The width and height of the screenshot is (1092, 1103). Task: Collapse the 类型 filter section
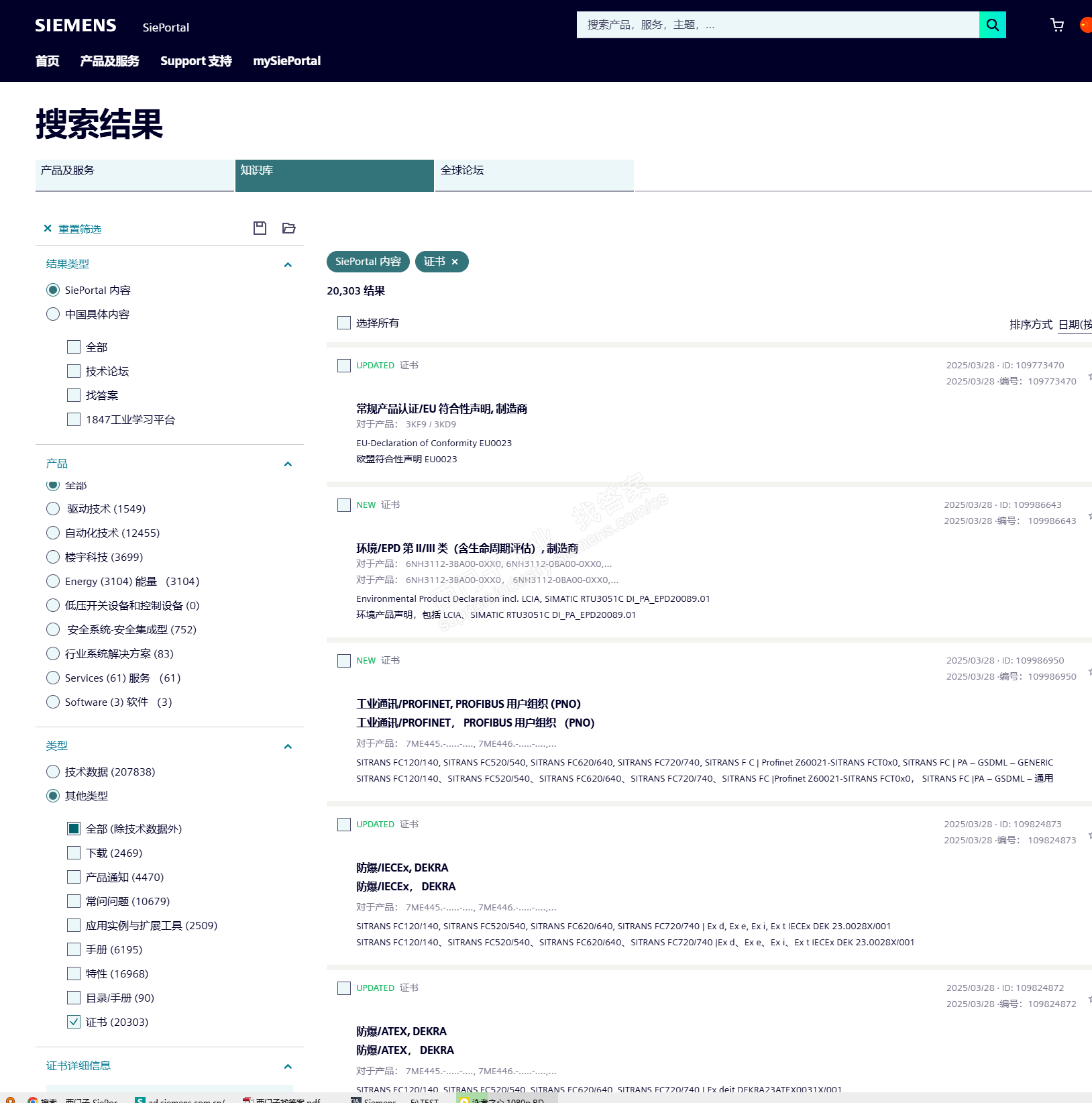coord(288,746)
